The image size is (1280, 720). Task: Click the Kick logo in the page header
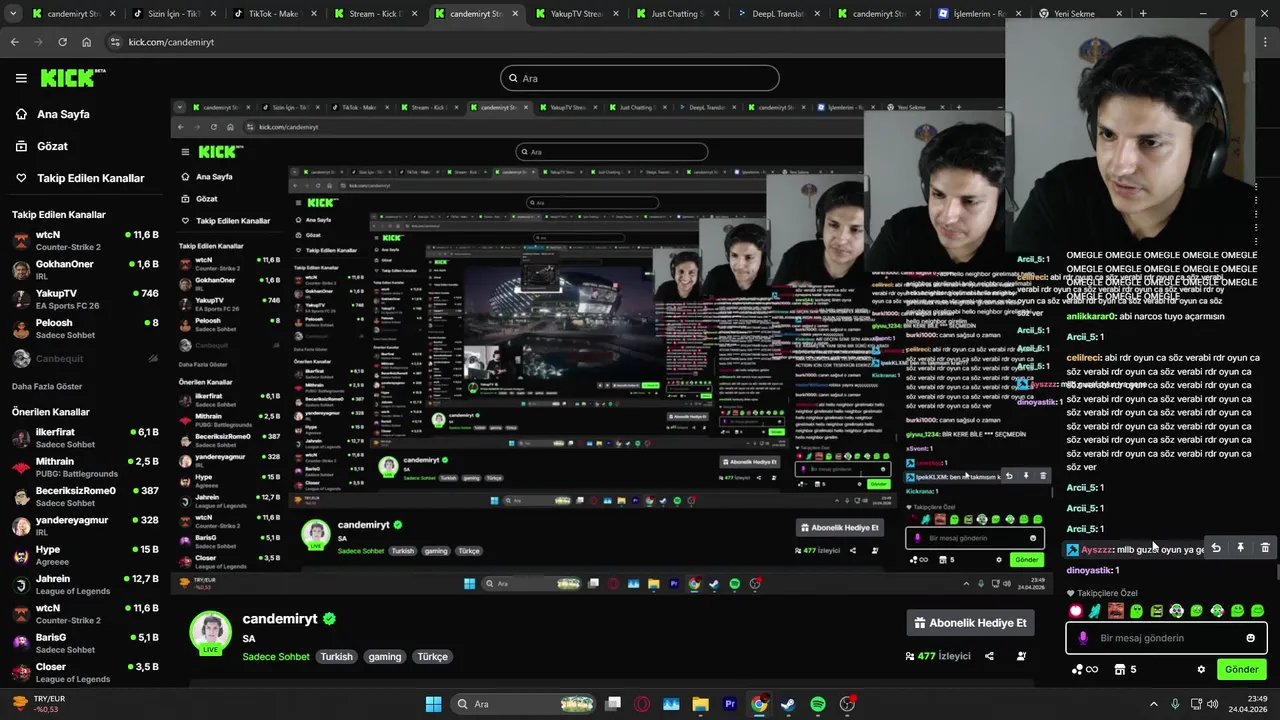click(x=72, y=78)
